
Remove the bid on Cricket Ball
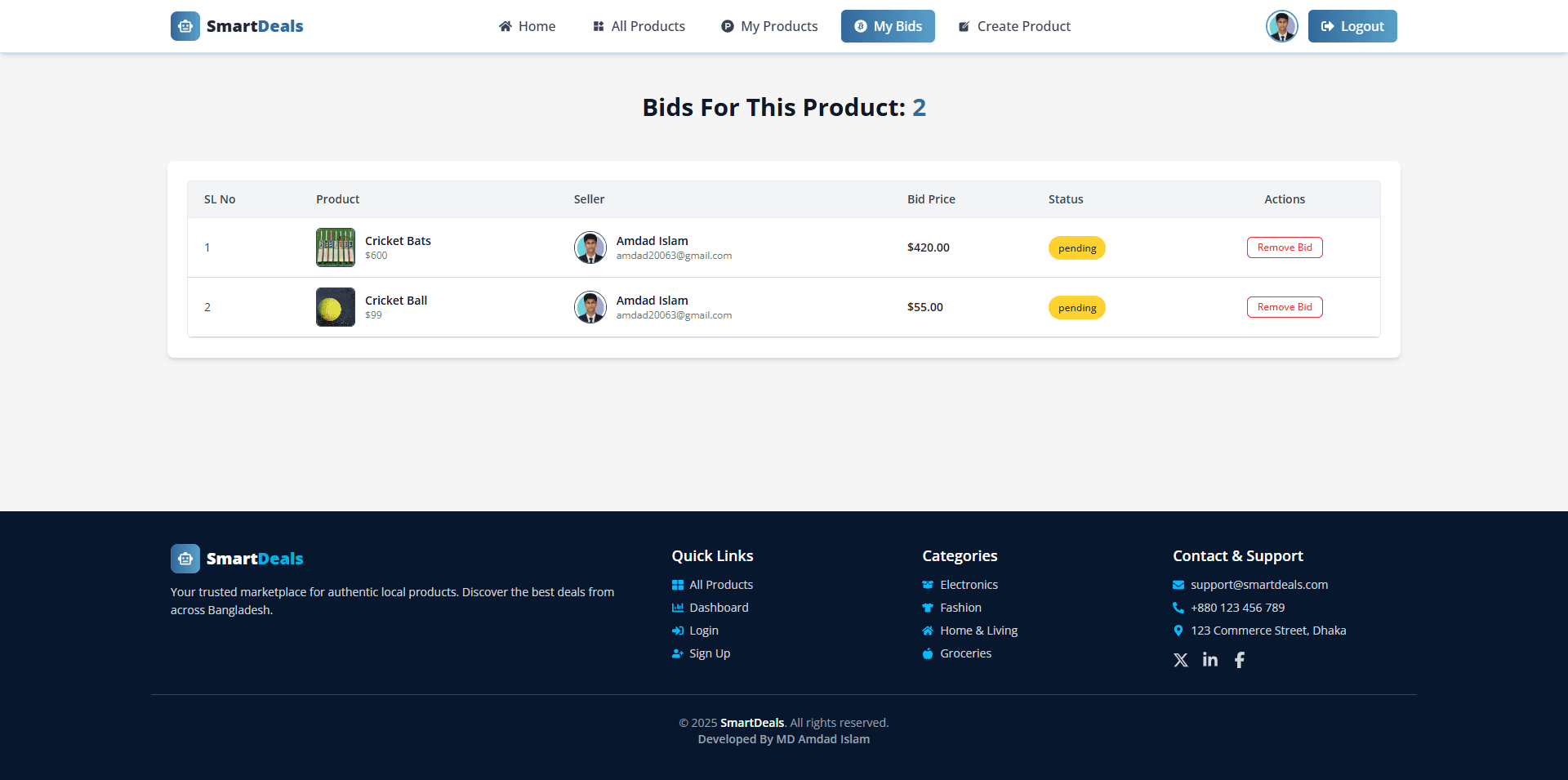(1285, 307)
